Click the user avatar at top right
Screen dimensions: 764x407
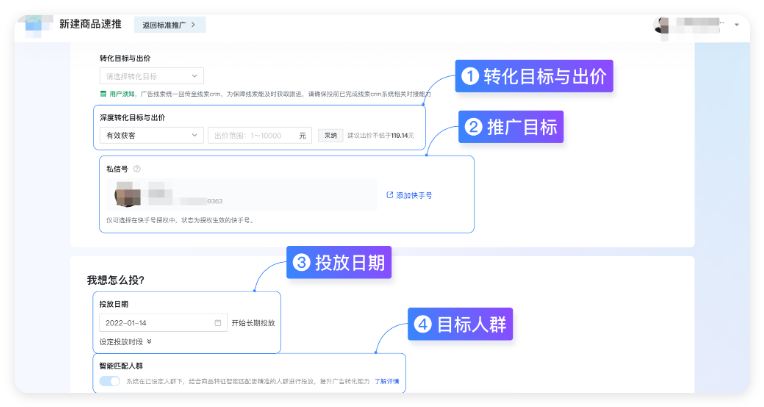point(661,25)
